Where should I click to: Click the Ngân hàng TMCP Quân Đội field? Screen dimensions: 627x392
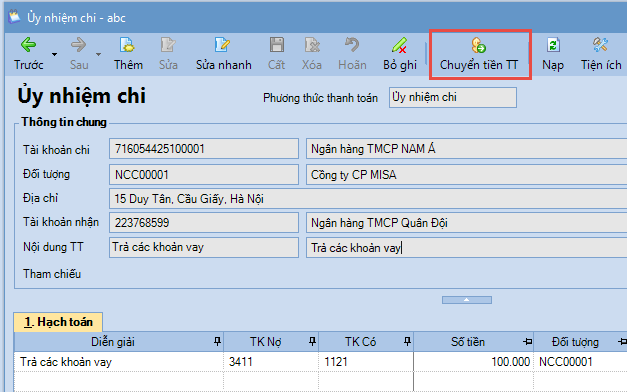(466, 222)
